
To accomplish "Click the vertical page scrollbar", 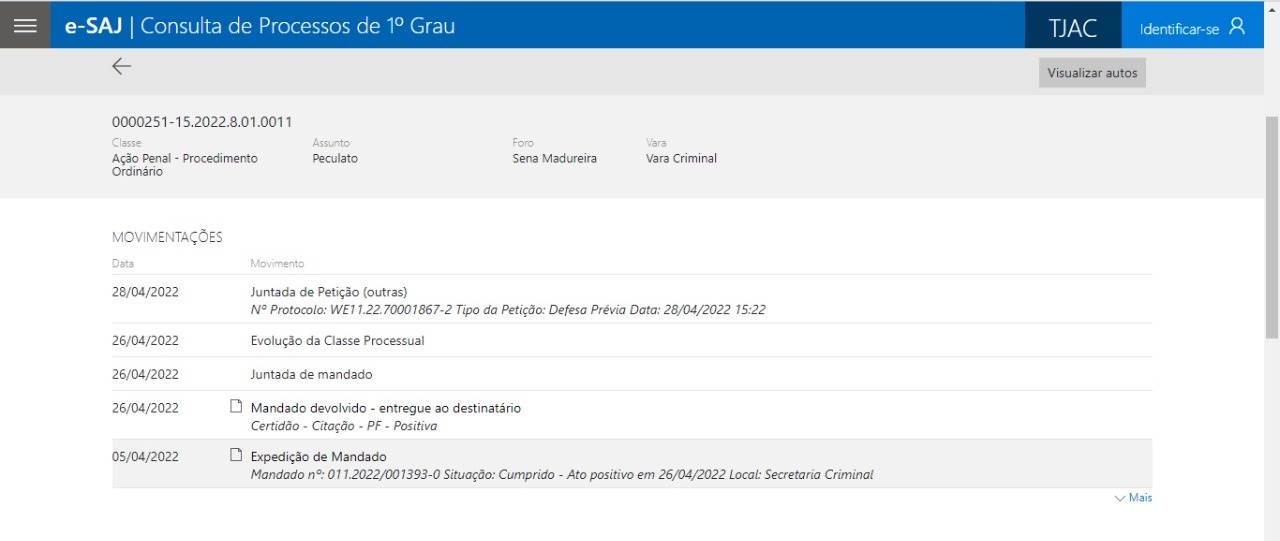I will point(1271,230).
